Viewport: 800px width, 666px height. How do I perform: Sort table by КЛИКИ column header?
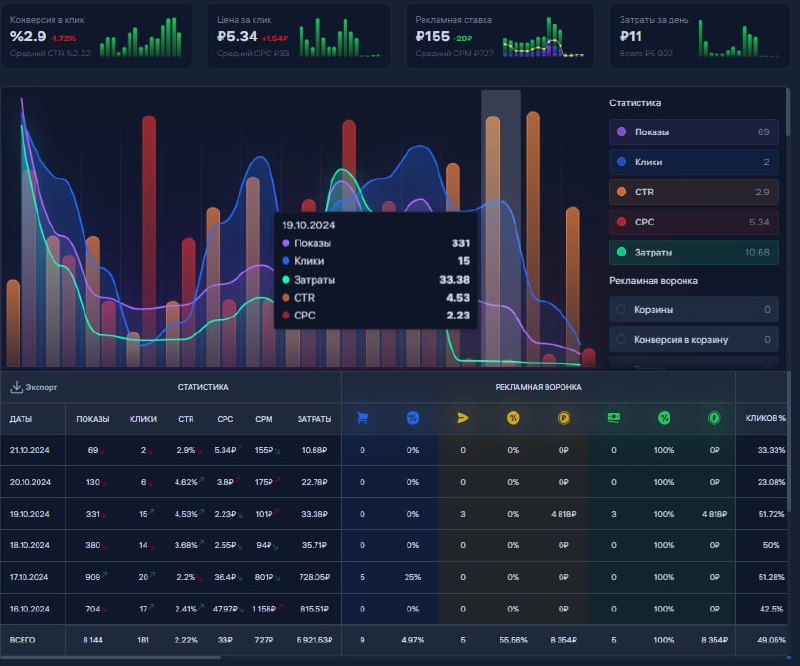pyautogui.click(x=143, y=419)
